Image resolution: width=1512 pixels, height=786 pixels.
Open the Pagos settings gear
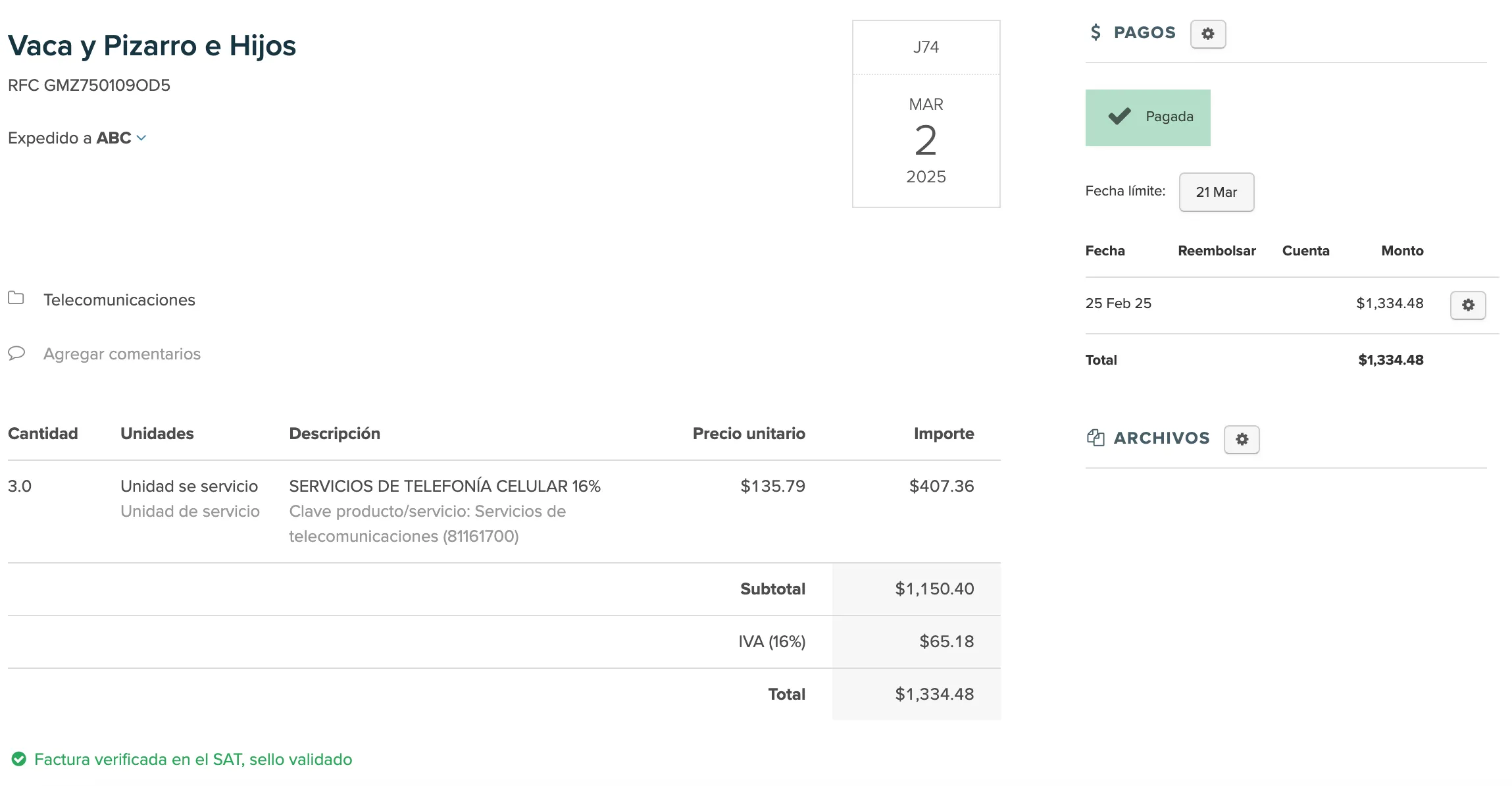pos(1207,34)
